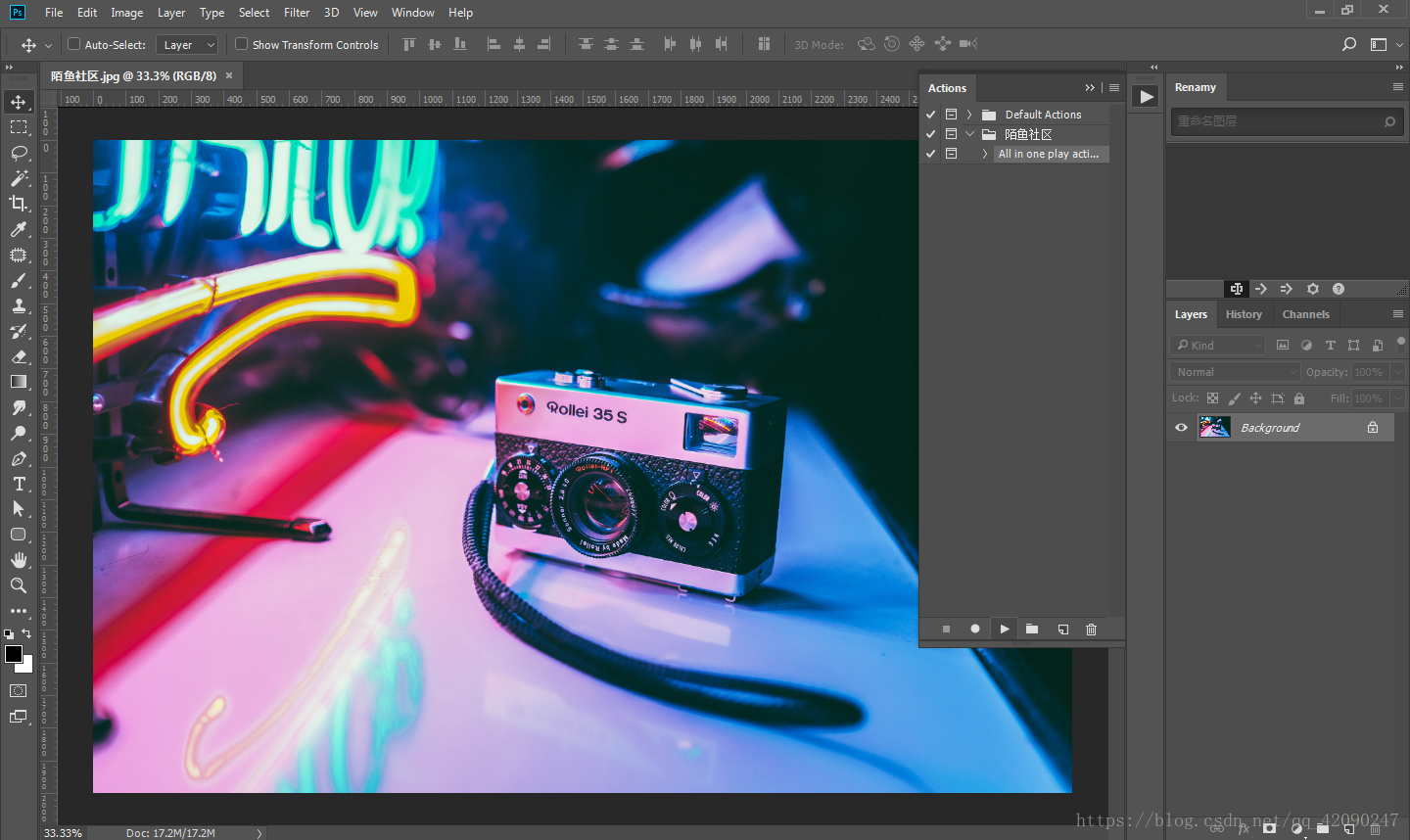The image size is (1410, 840).
Task: Toggle lock transparent pixels in Layers
Action: pos(1212,398)
